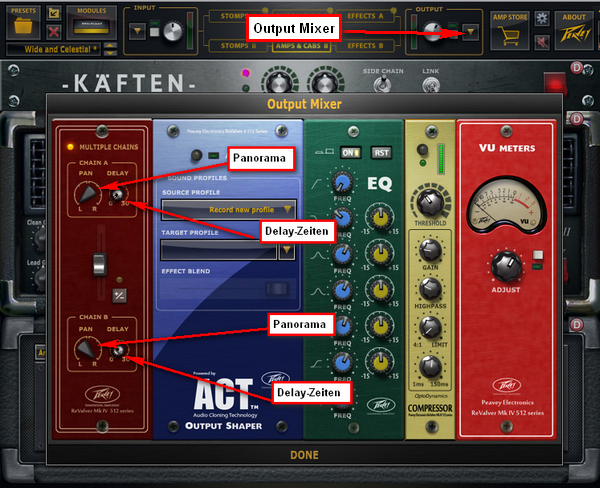The image size is (600, 488).
Task: Click the compressor 4:1 Limit ratio knob
Action: point(430,327)
